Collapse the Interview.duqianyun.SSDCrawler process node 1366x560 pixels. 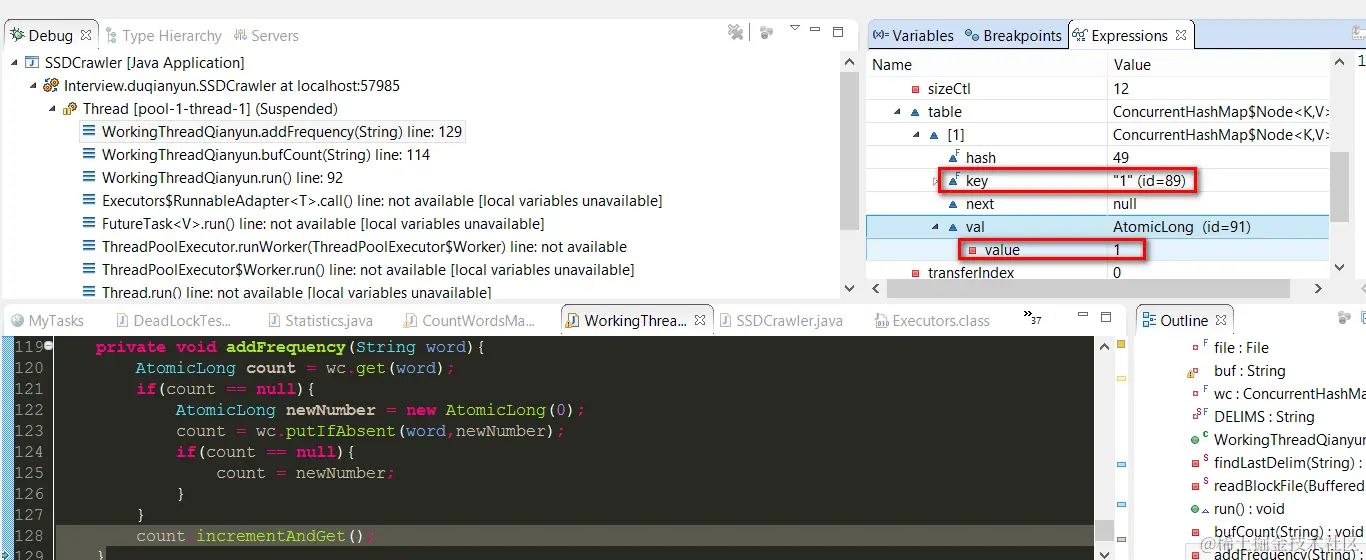click(x=33, y=86)
